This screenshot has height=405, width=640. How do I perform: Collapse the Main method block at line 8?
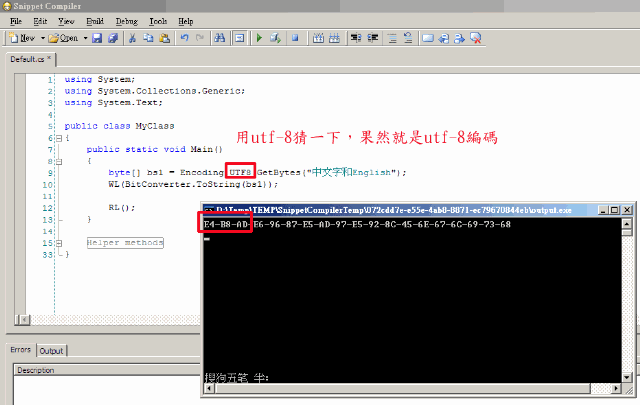pos(57,161)
